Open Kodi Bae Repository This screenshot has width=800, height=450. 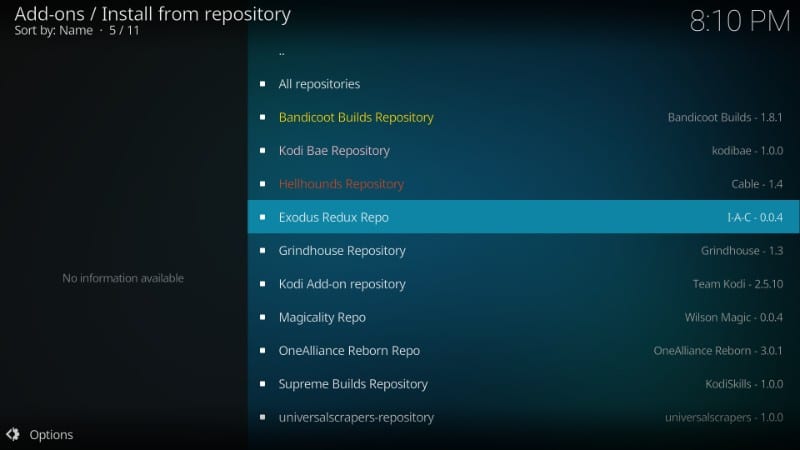point(523,151)
